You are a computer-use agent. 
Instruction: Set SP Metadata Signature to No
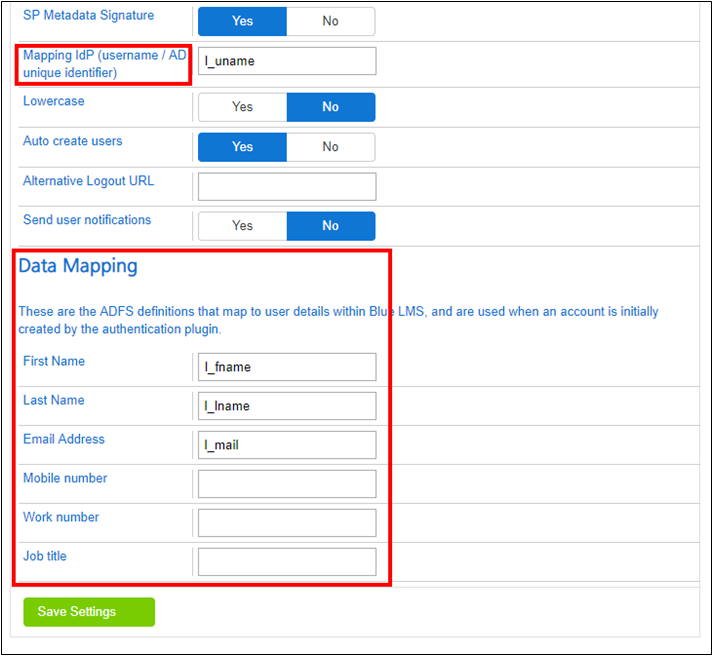pyautogui.click(x=331, y=21)
